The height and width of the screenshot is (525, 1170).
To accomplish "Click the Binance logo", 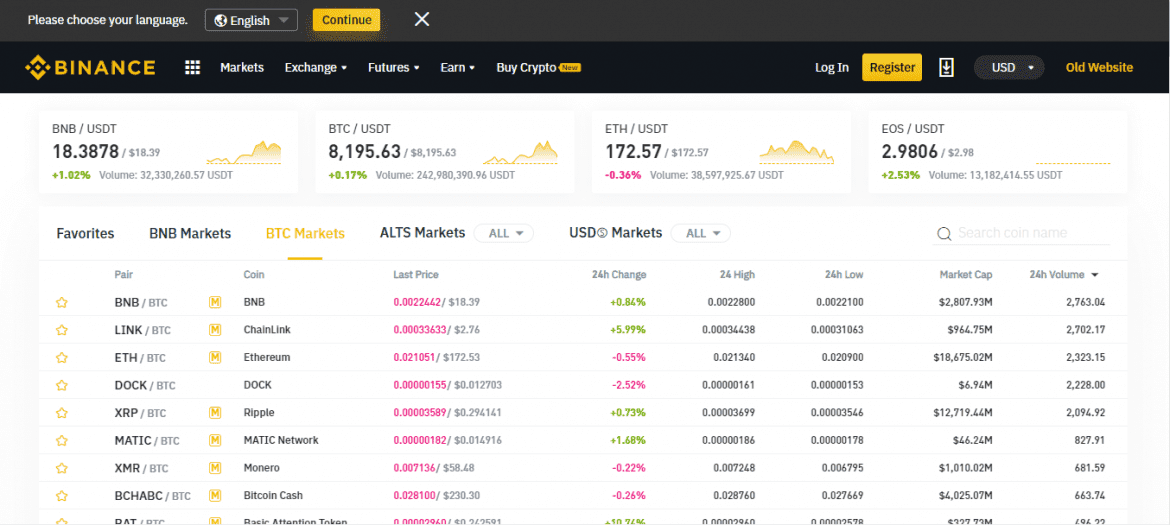I will coord(90,68).
